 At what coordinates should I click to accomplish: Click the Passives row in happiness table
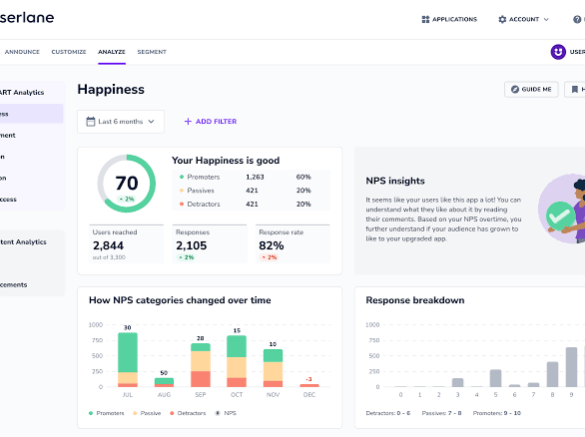pos(251,191)
